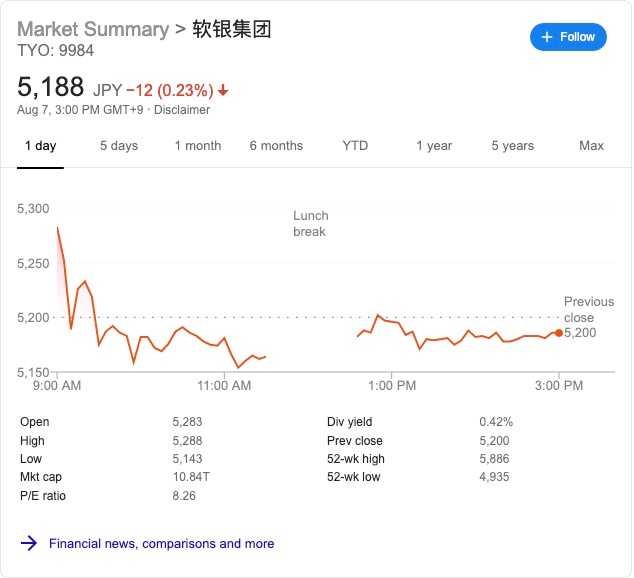Switch to the 1 year view

point(434,146)
